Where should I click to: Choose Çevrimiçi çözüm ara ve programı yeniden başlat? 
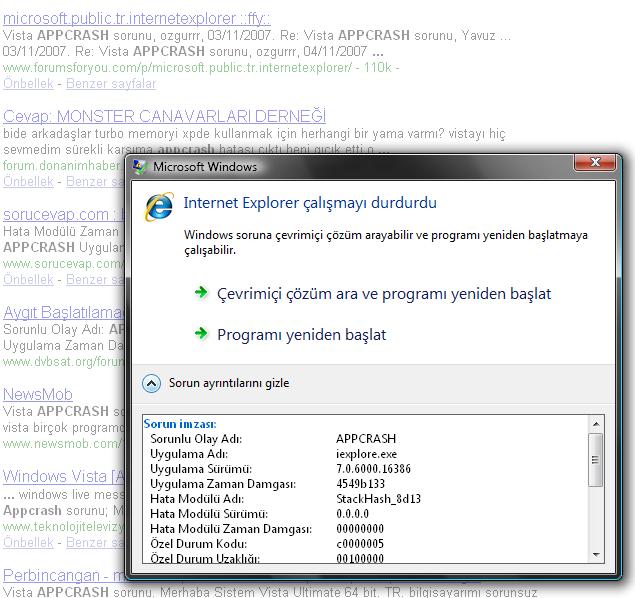pyautogui.click(x=384, y=294)
